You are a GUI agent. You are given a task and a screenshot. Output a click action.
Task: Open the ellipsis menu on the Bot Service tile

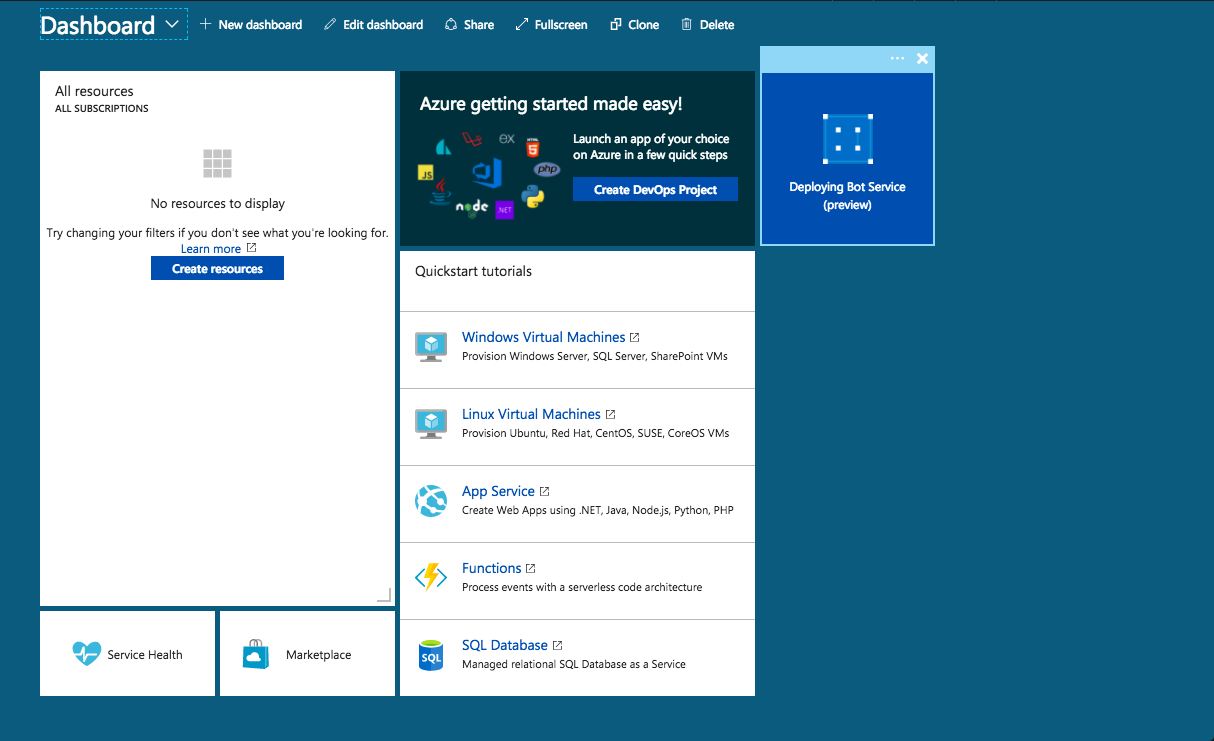pyautogui.click(x=897, y=58)
